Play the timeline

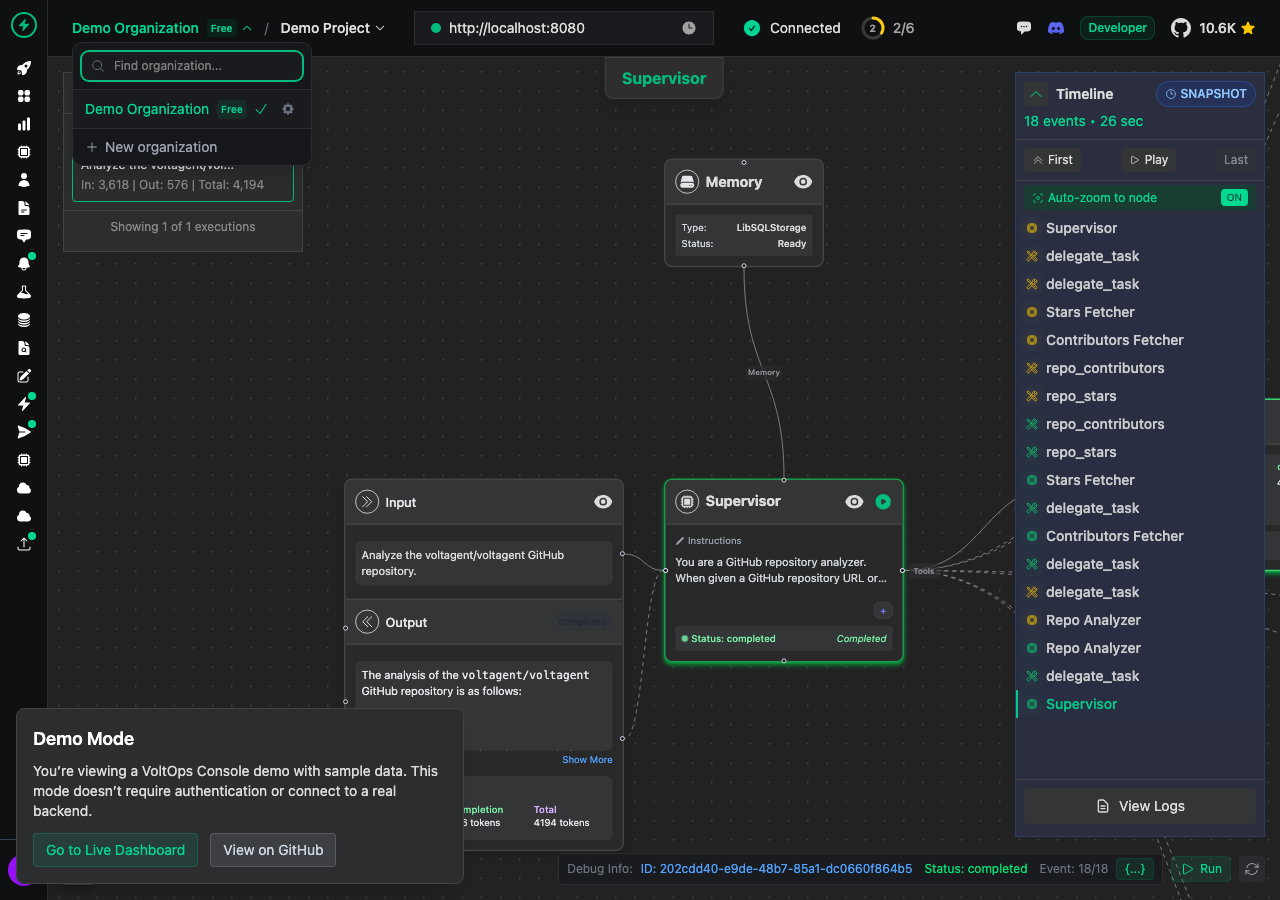[1148, 160]
